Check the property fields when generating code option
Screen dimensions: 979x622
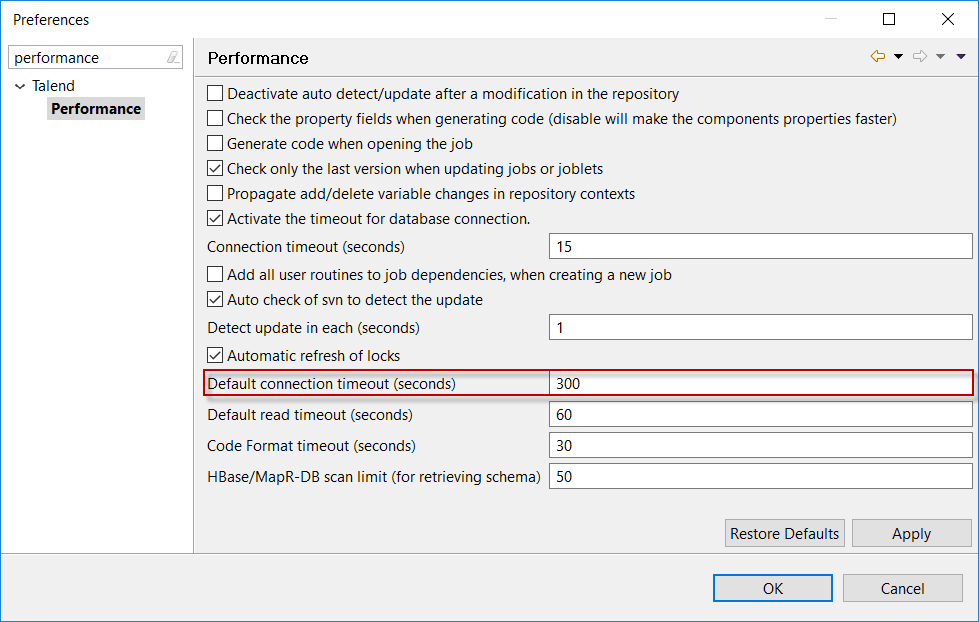coord(215,118)
